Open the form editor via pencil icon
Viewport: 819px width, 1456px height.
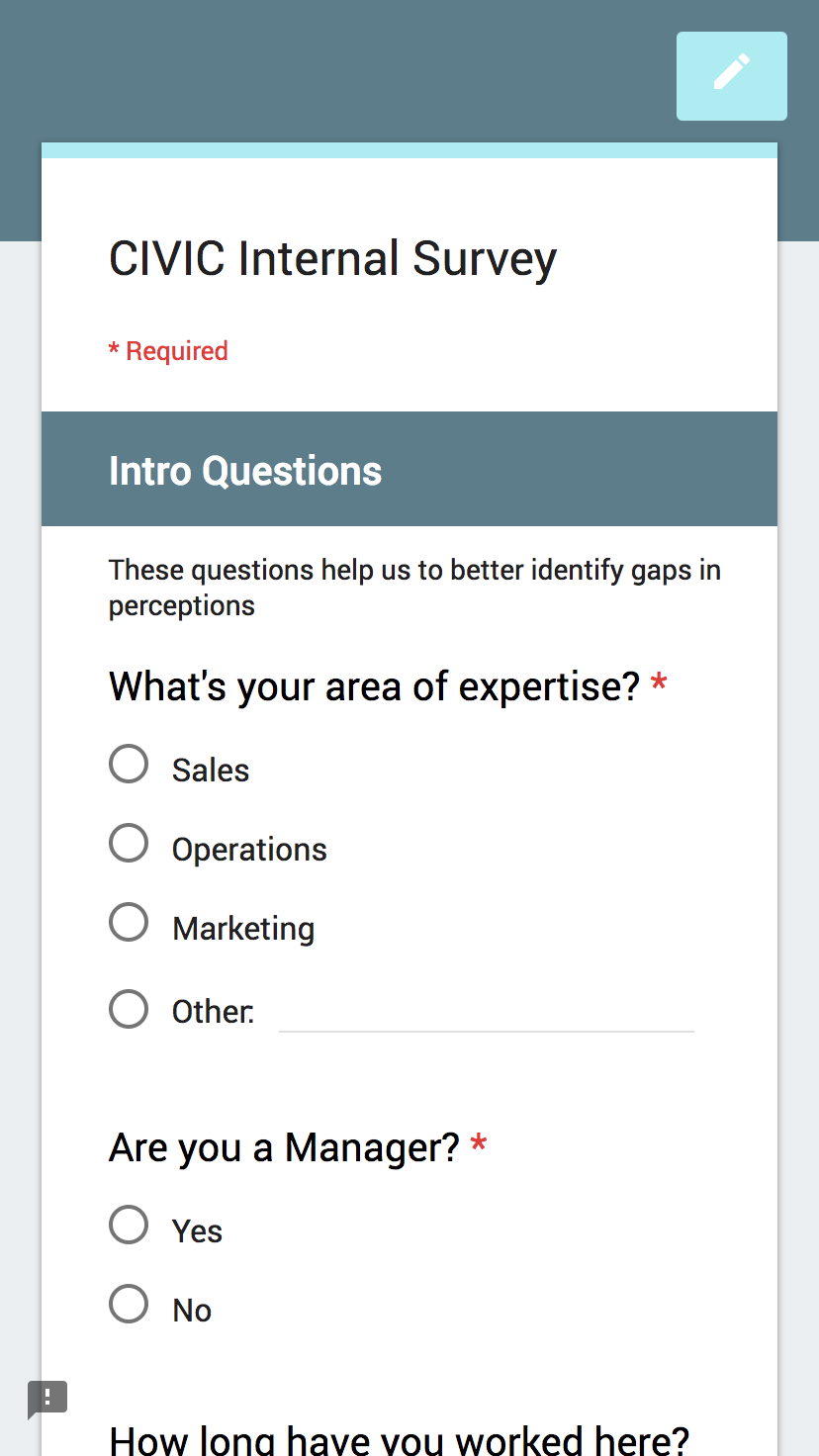pos(732,76)
